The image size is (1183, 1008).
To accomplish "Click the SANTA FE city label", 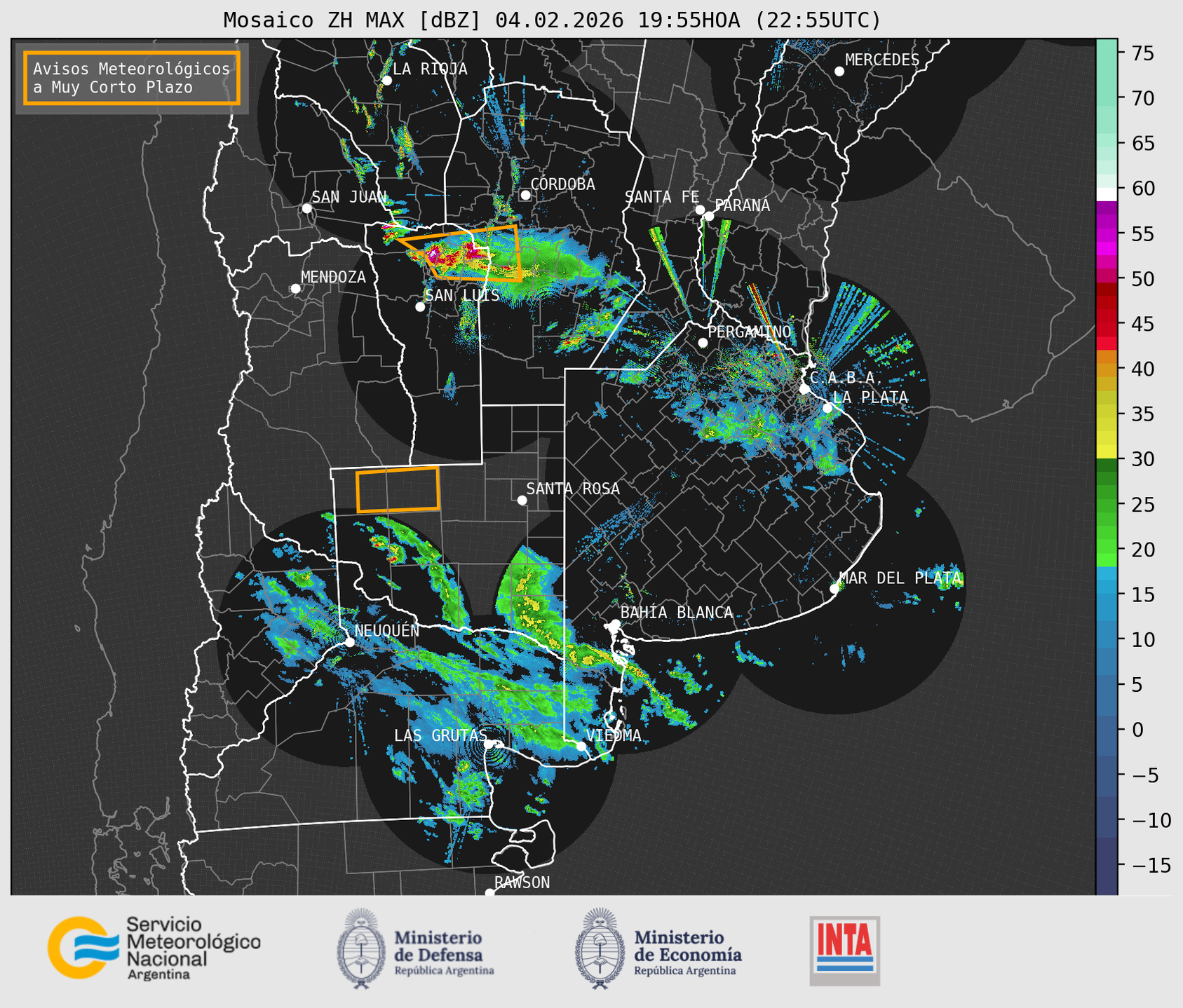I will (x=662, y=197).
